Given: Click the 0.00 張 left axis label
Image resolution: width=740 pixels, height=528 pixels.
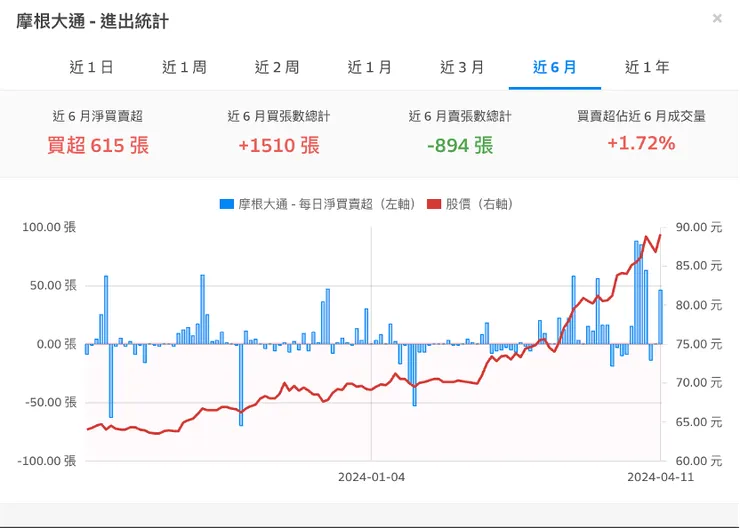Looking at the screenshot, I should (x=57, y=344).
